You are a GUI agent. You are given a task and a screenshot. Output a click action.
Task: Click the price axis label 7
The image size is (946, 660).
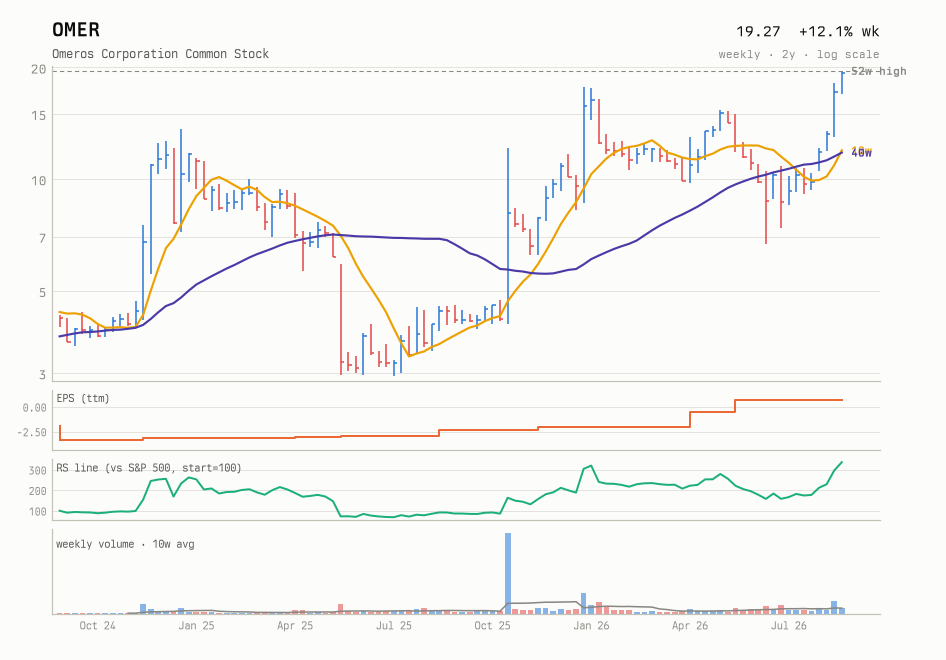pyautogui.click(x=42, y=239)
